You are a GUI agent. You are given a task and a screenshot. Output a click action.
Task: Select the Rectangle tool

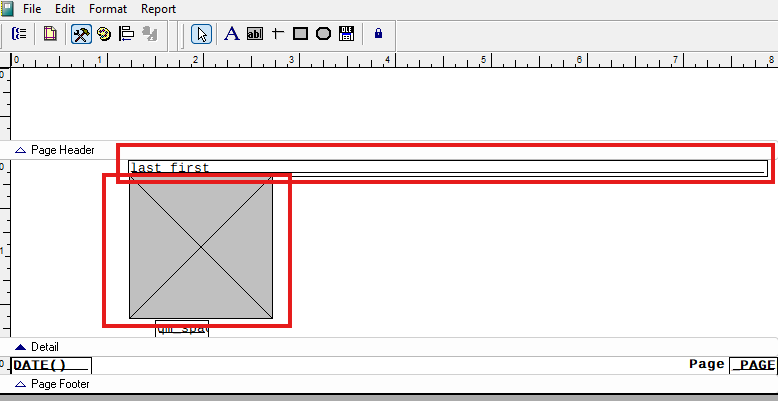pos(300,34)
